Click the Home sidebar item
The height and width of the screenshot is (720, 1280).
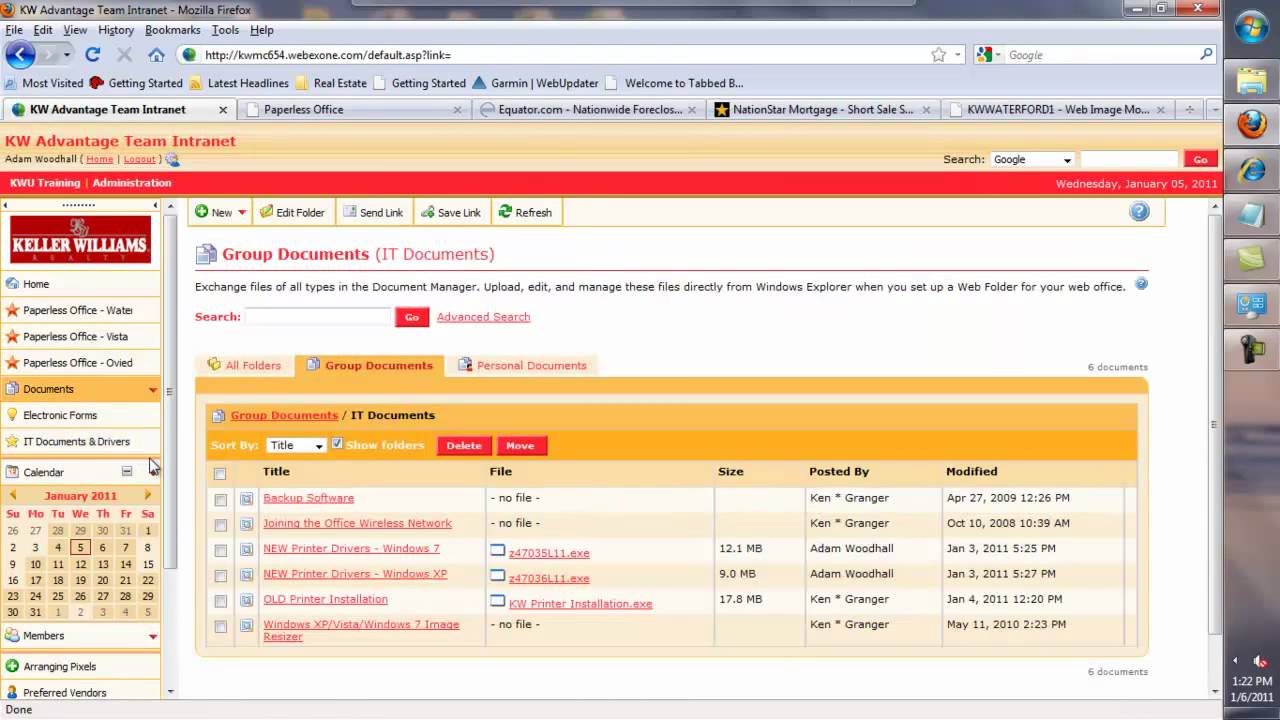click(x=80, y=284)
